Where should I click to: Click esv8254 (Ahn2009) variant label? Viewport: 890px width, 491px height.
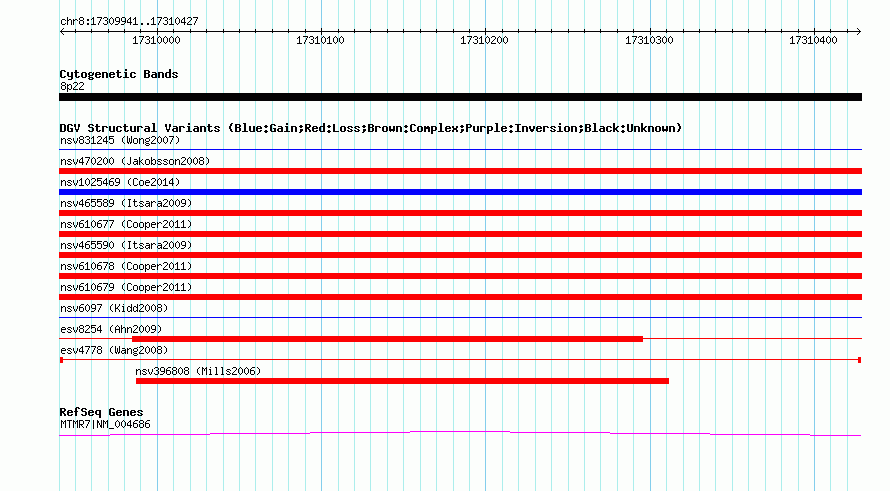111,329
